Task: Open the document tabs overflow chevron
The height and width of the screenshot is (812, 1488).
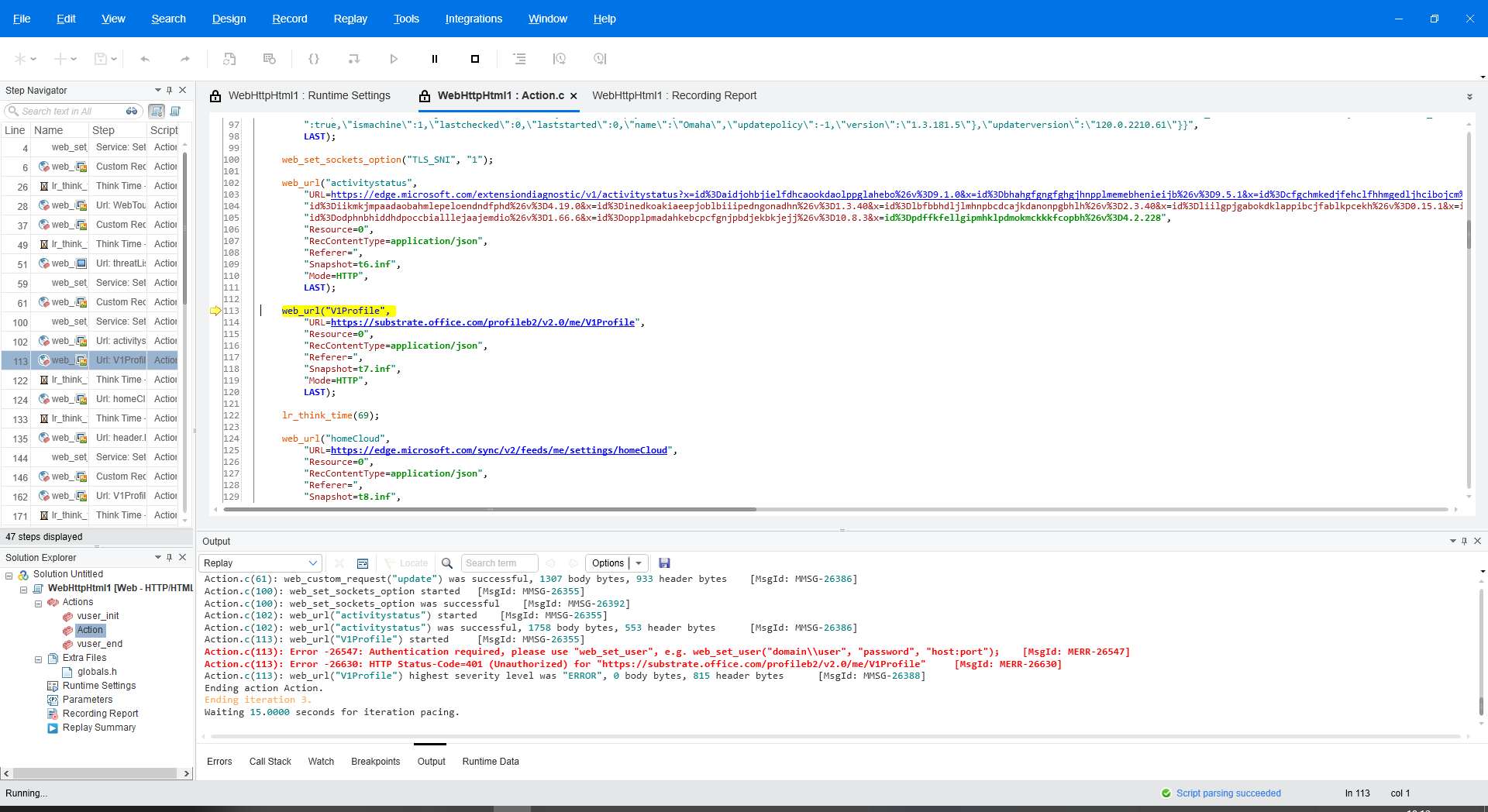Action: (1469, 98)
